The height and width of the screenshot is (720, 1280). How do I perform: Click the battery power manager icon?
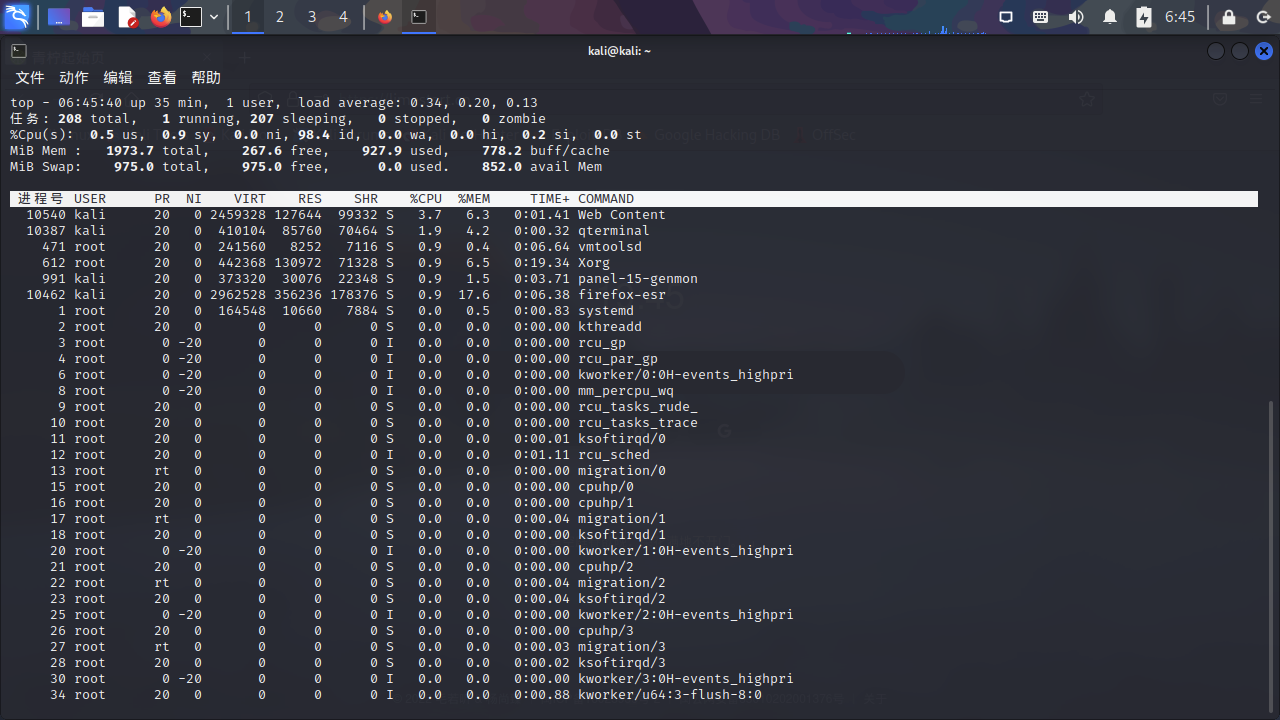click(x=1144, y=17)
